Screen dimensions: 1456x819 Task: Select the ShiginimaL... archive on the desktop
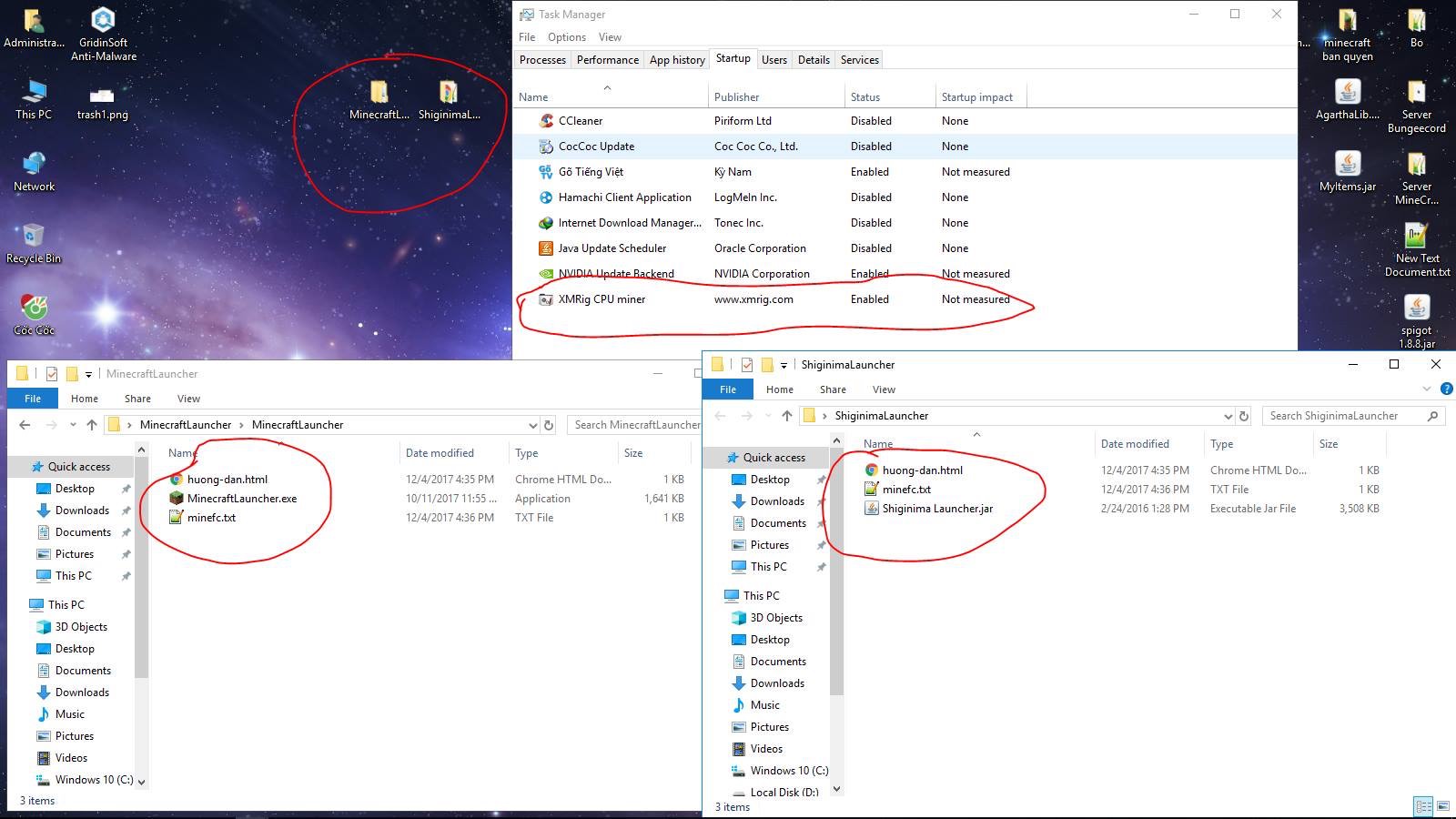coord(449,101)
